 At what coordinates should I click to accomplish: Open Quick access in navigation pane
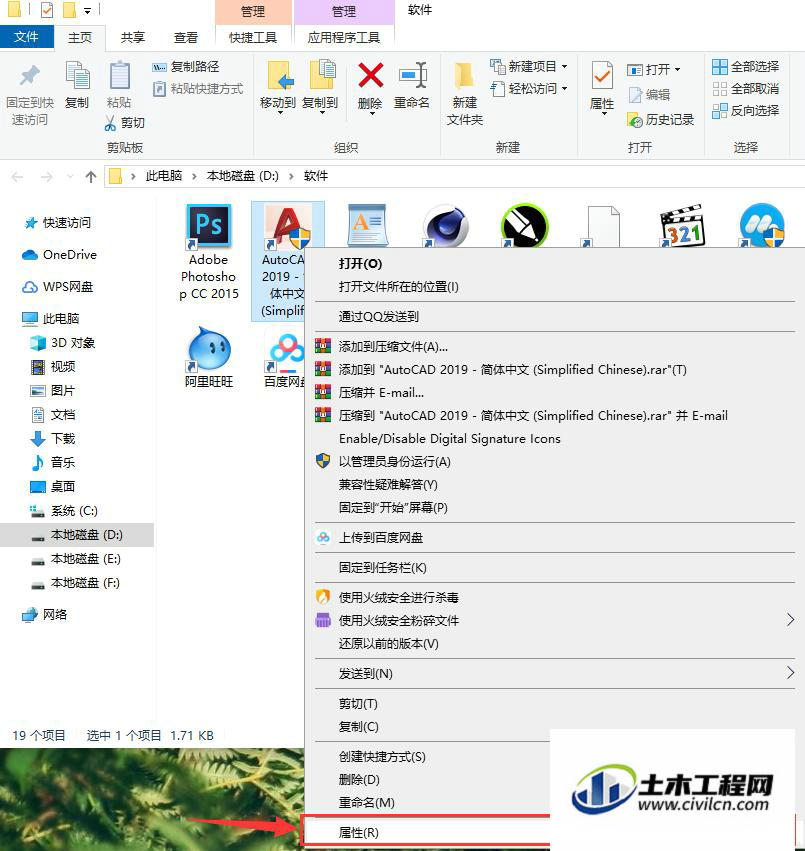point(58,223)
